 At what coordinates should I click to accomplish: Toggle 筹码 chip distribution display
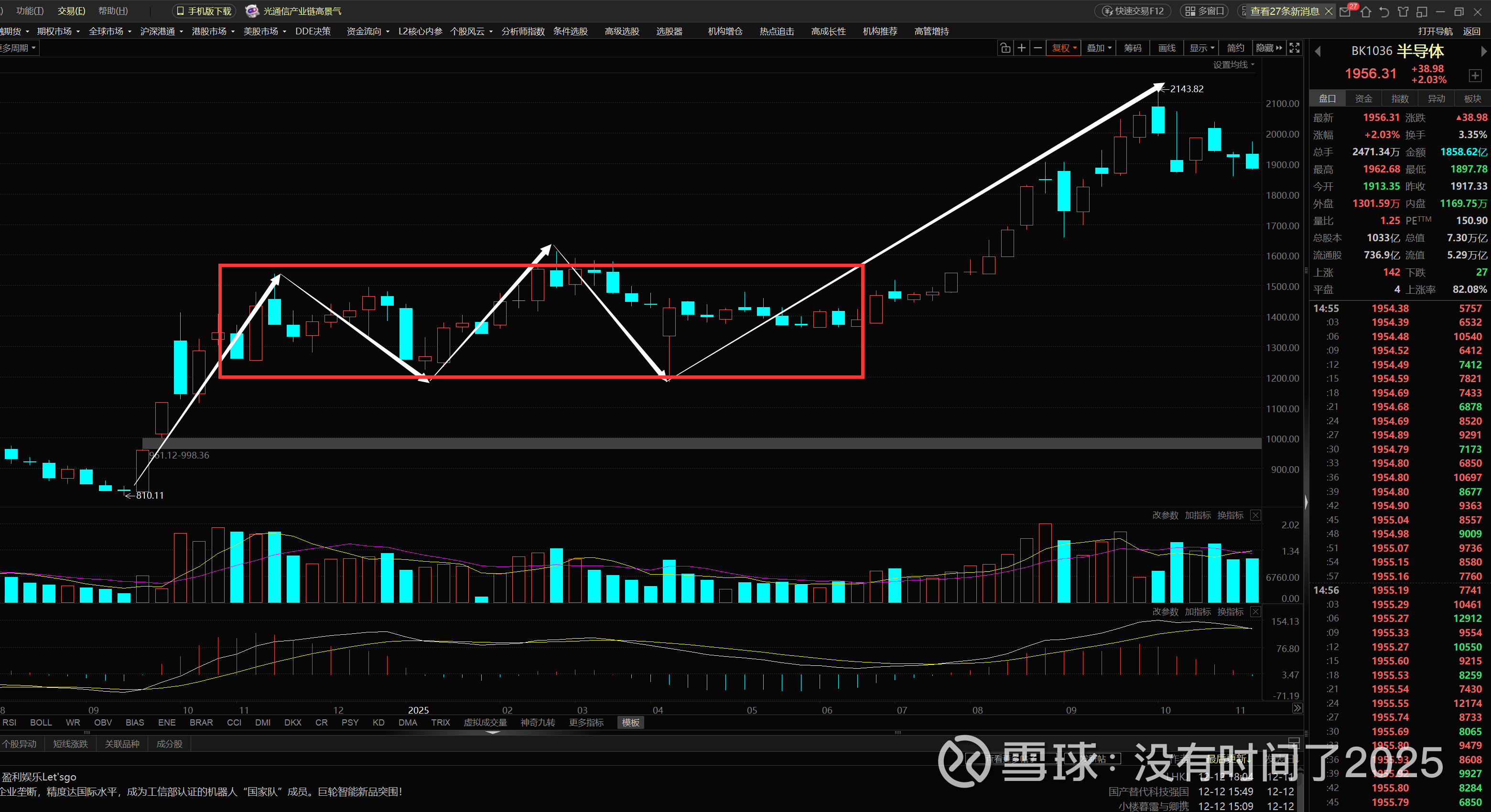(x=1132, y=48)
